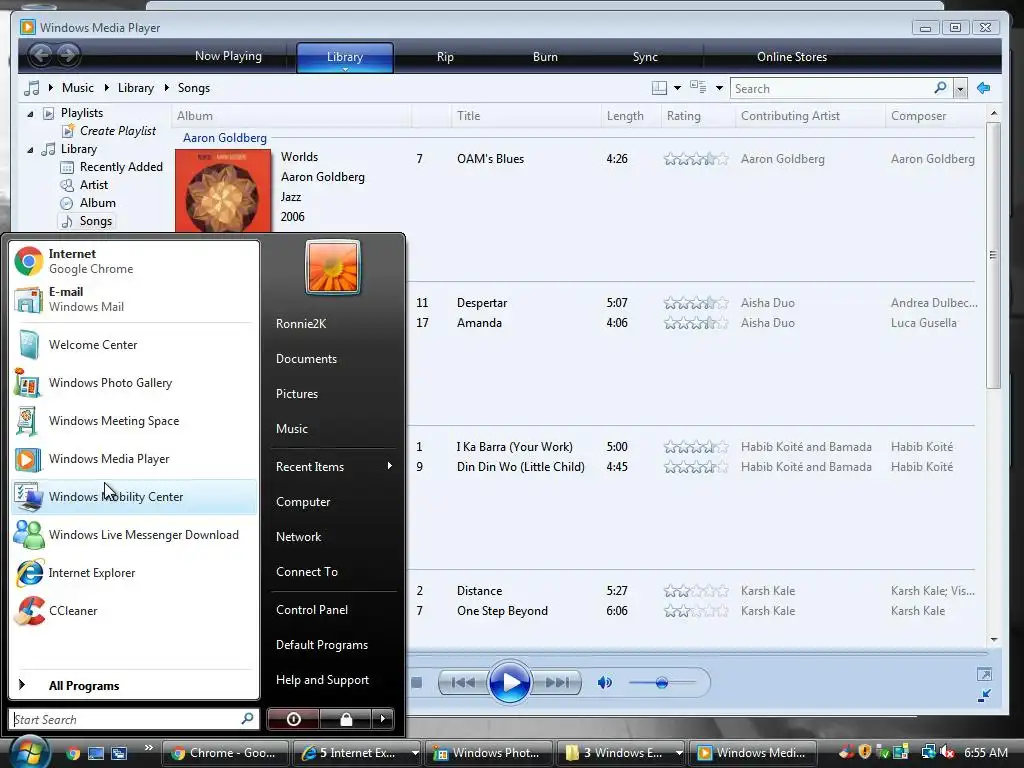Viewport: 1024px width, 768px height.
Task: Expand All Programs in Start menu
Action: [x=134, y=686]
